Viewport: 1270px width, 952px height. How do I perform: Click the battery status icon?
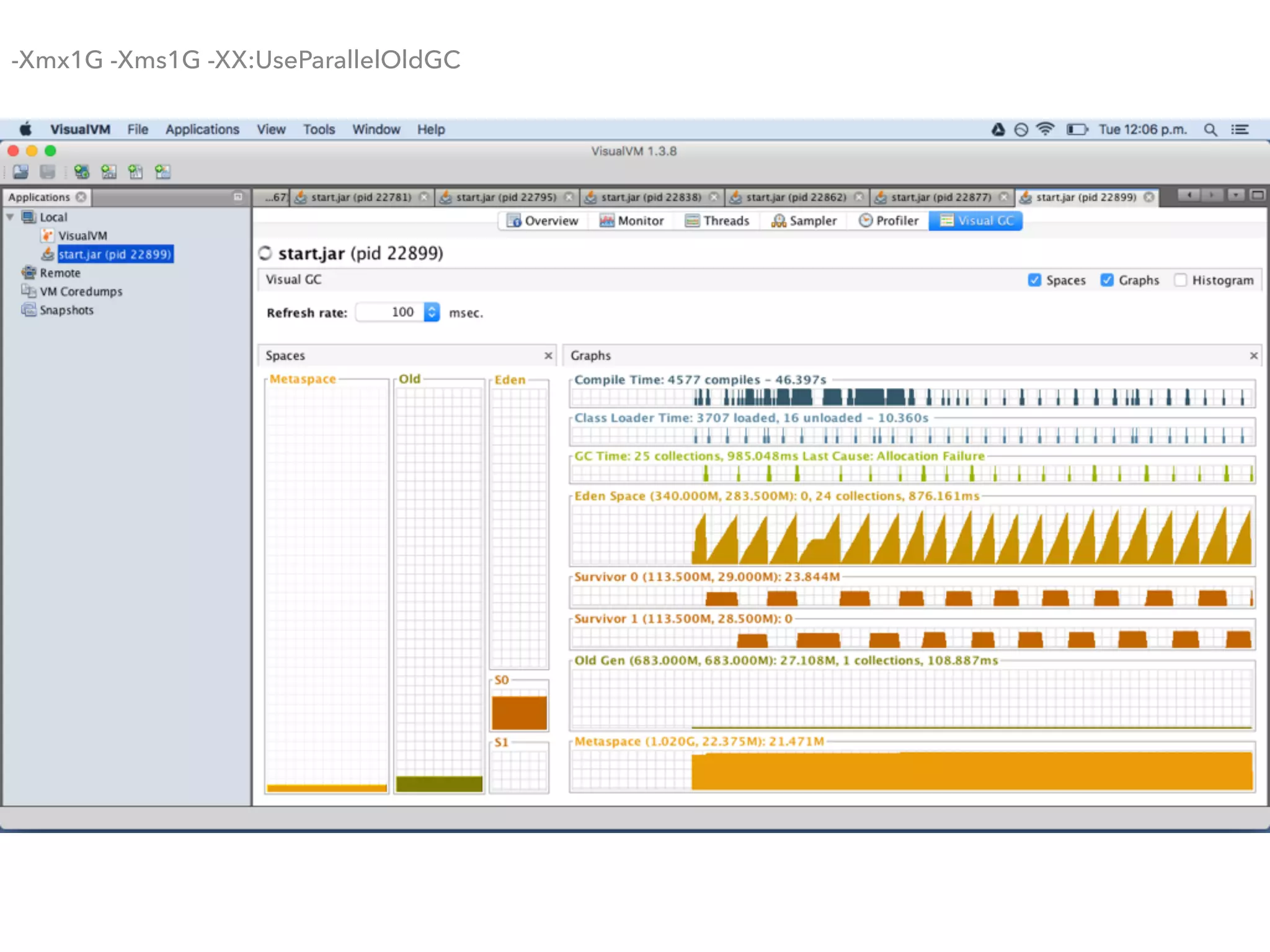click(x=1077, y=130)
